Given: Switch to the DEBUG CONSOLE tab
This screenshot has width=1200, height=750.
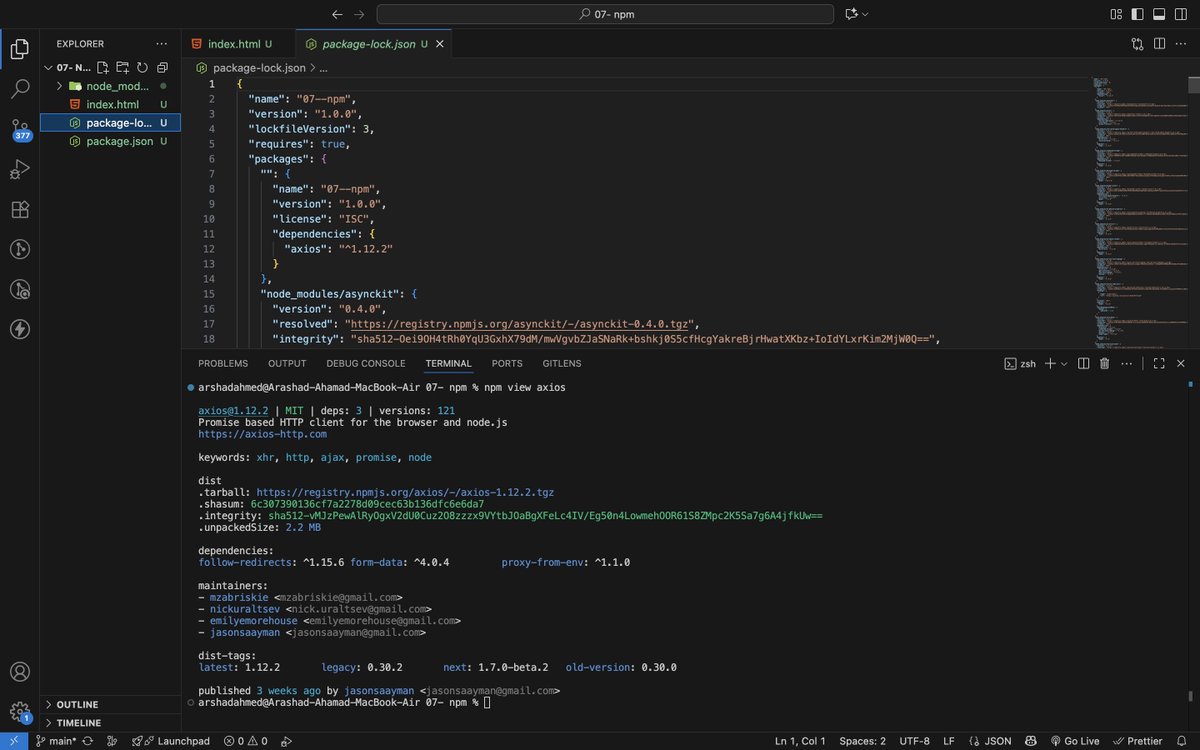Looking at the screenshot, I should (x=366, y=364).
